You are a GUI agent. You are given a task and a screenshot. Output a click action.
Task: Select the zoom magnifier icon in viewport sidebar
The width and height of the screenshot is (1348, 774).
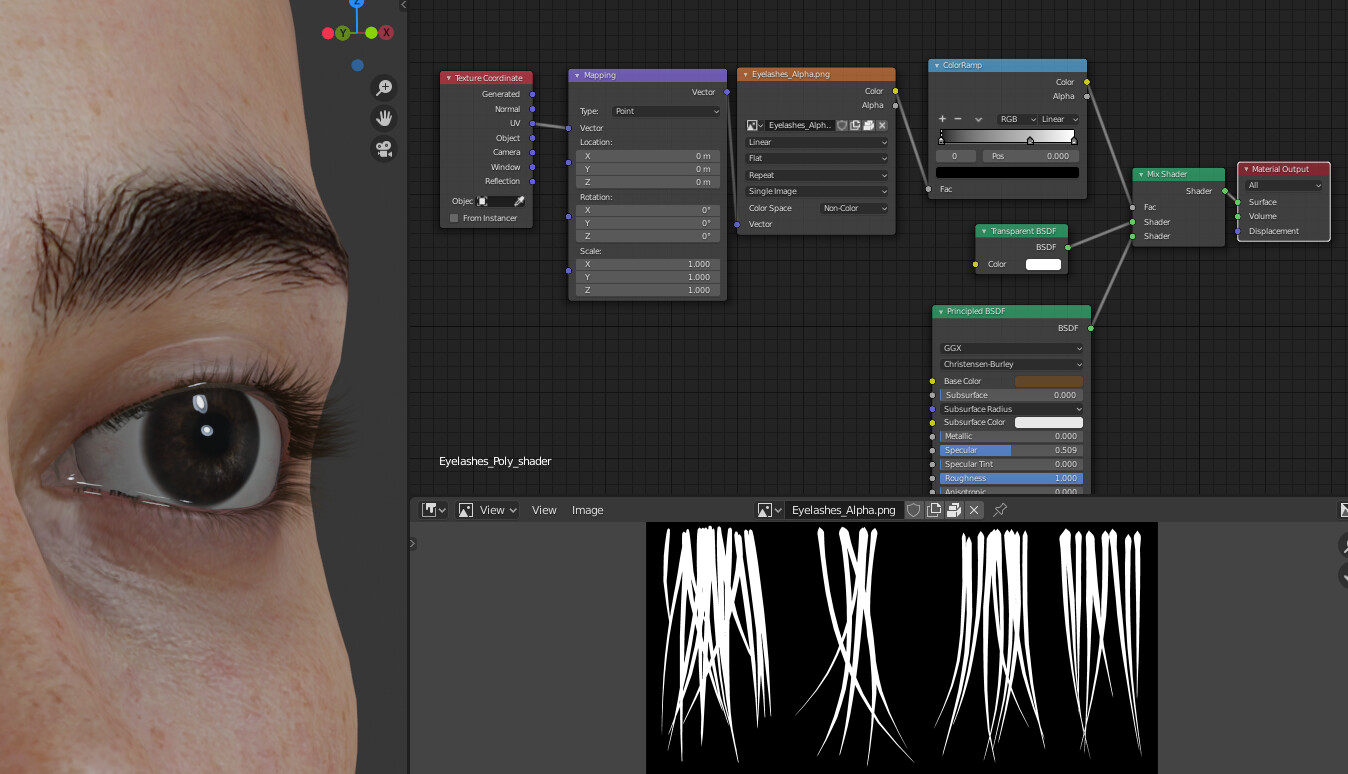click(384, 87)
